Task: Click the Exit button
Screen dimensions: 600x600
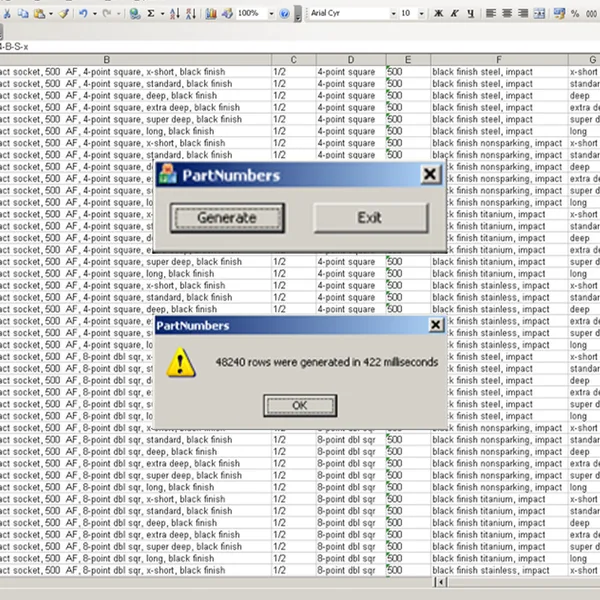Action: (370, 218)
